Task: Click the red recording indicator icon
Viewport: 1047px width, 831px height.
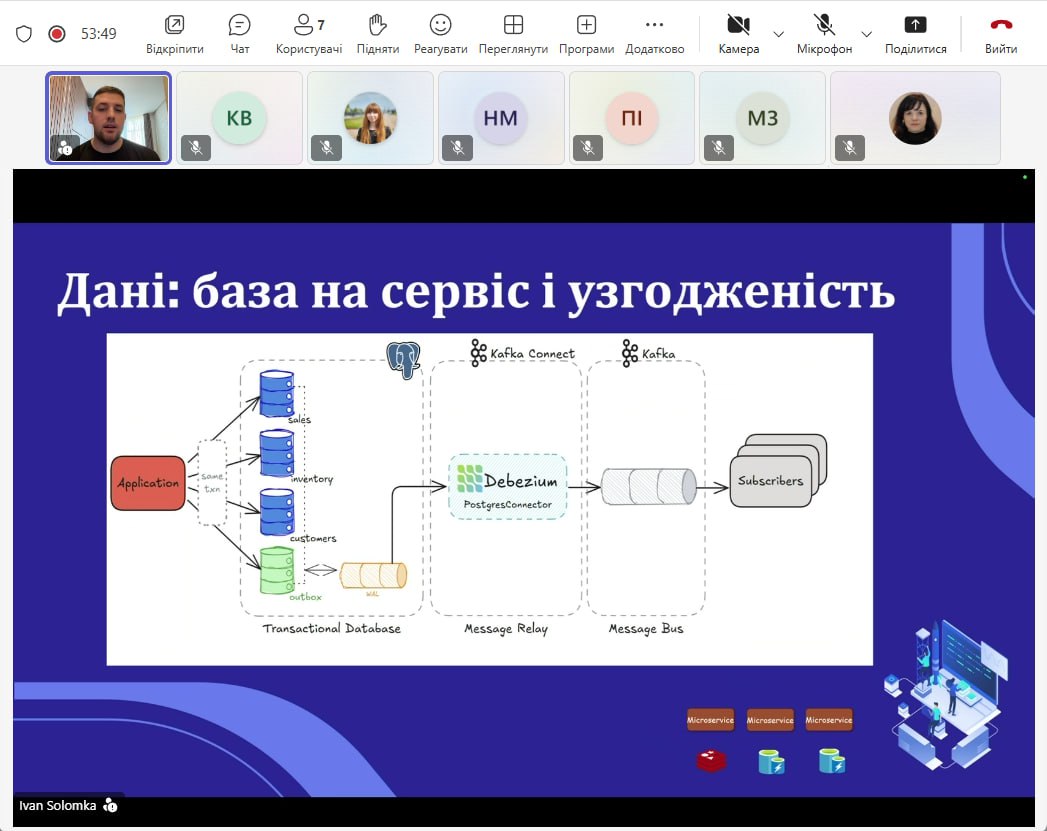Action: coord(57,33)
